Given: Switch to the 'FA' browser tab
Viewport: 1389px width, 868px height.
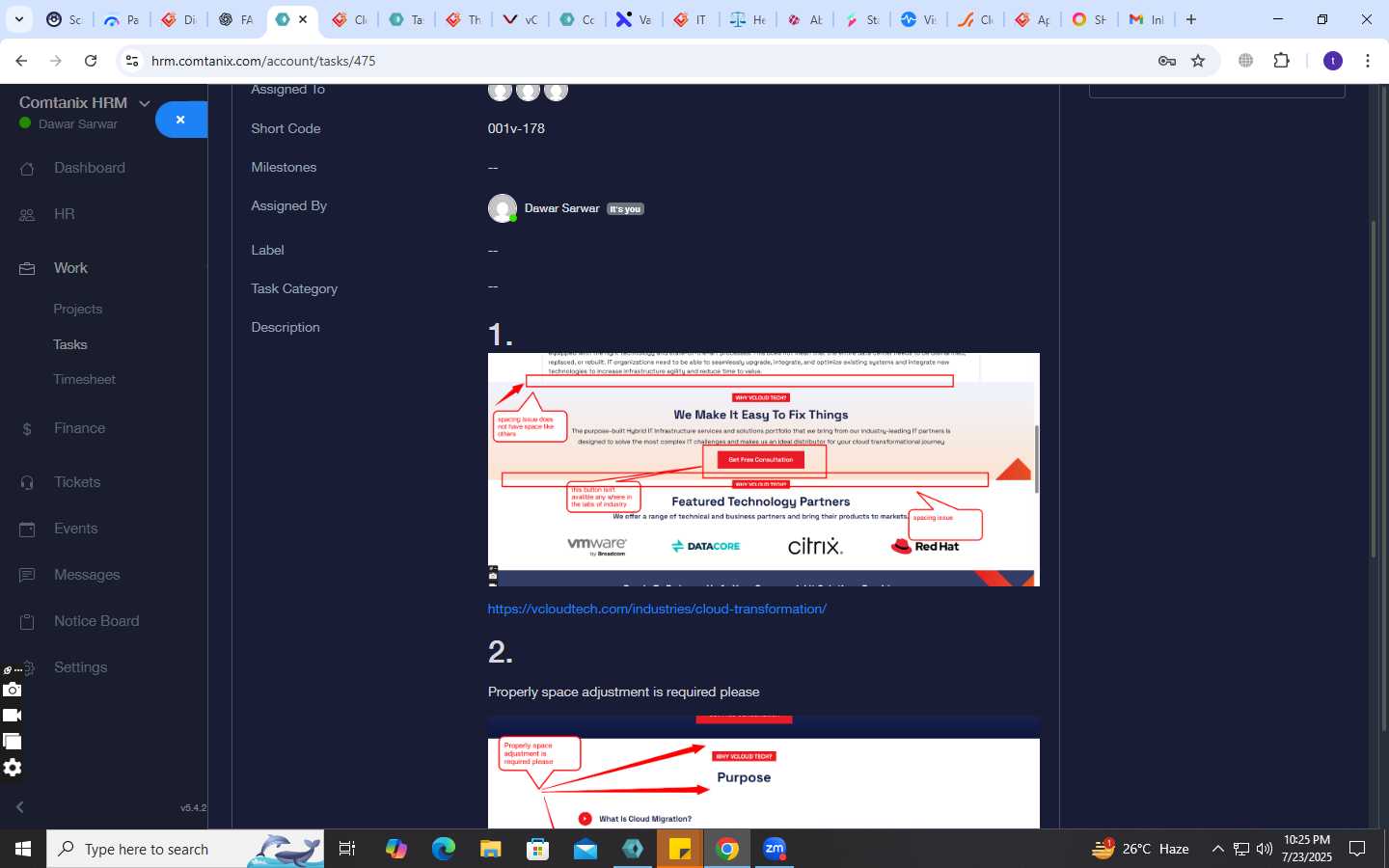Looking at the screenshot, I should click(235, 19).
